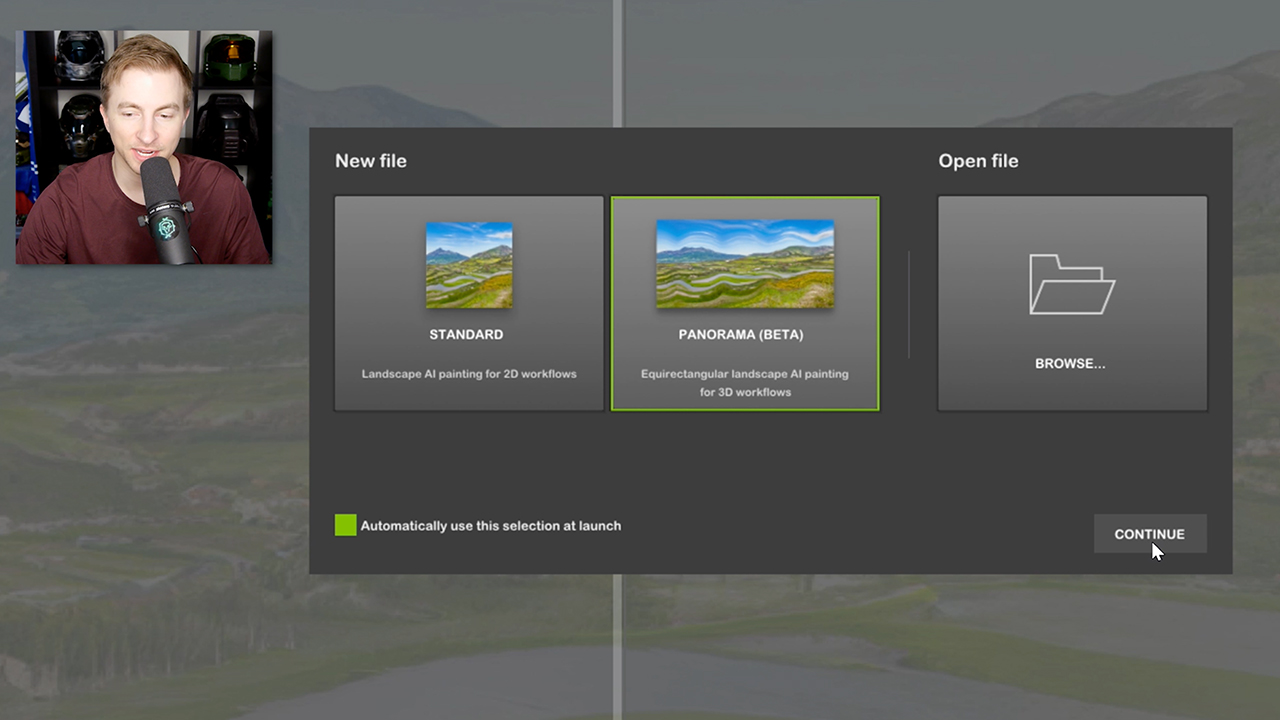The height and width of the screenshot is (720, 1280).
Task: Click the Standard landscape thumbnail image
Action: [x=469, y=265]
